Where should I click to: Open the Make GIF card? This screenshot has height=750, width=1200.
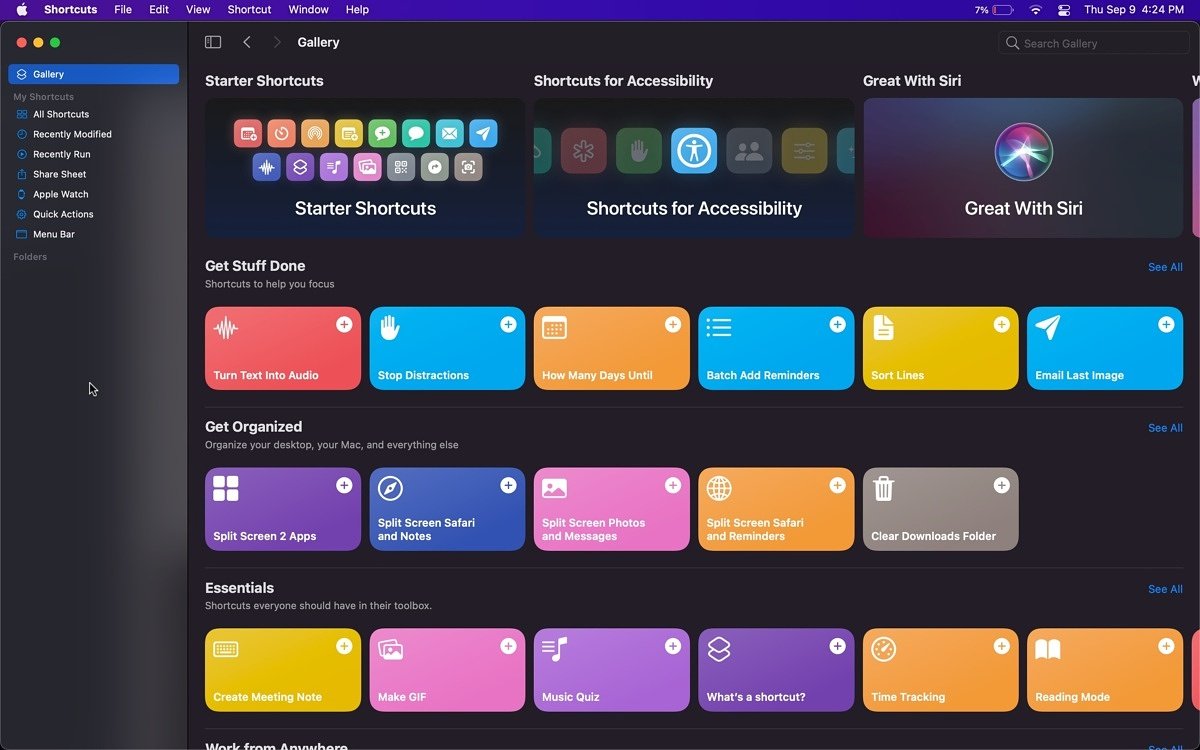[447, 670]
